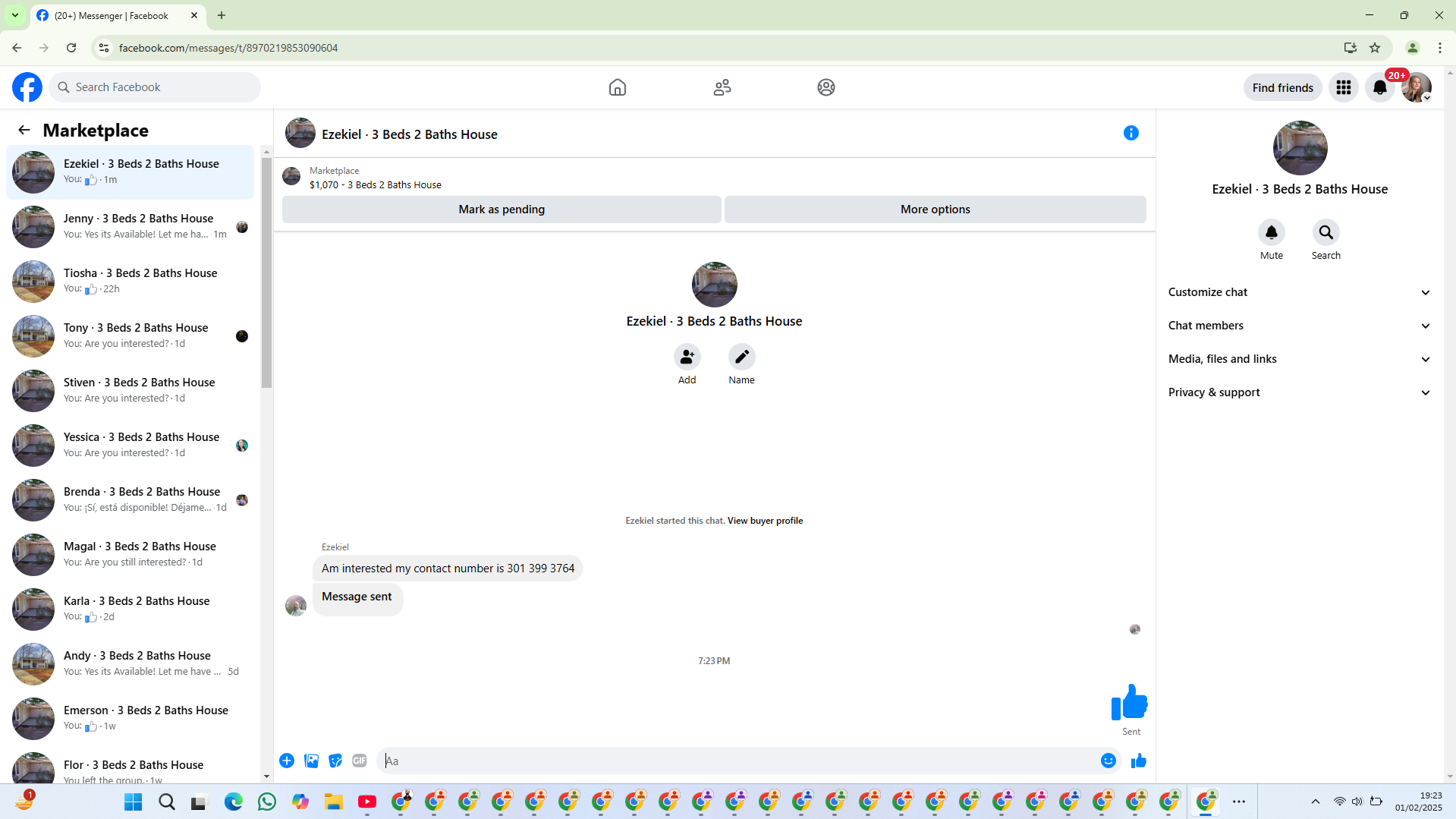Open the Emerson · 3 Beds 2 Baths House conversation

(x=131, y=719)
